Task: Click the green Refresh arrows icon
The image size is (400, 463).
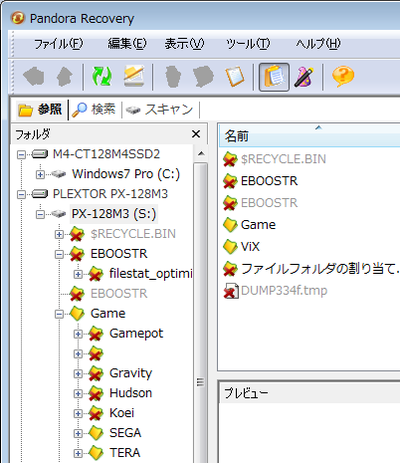Action: [x=102, y=76]
